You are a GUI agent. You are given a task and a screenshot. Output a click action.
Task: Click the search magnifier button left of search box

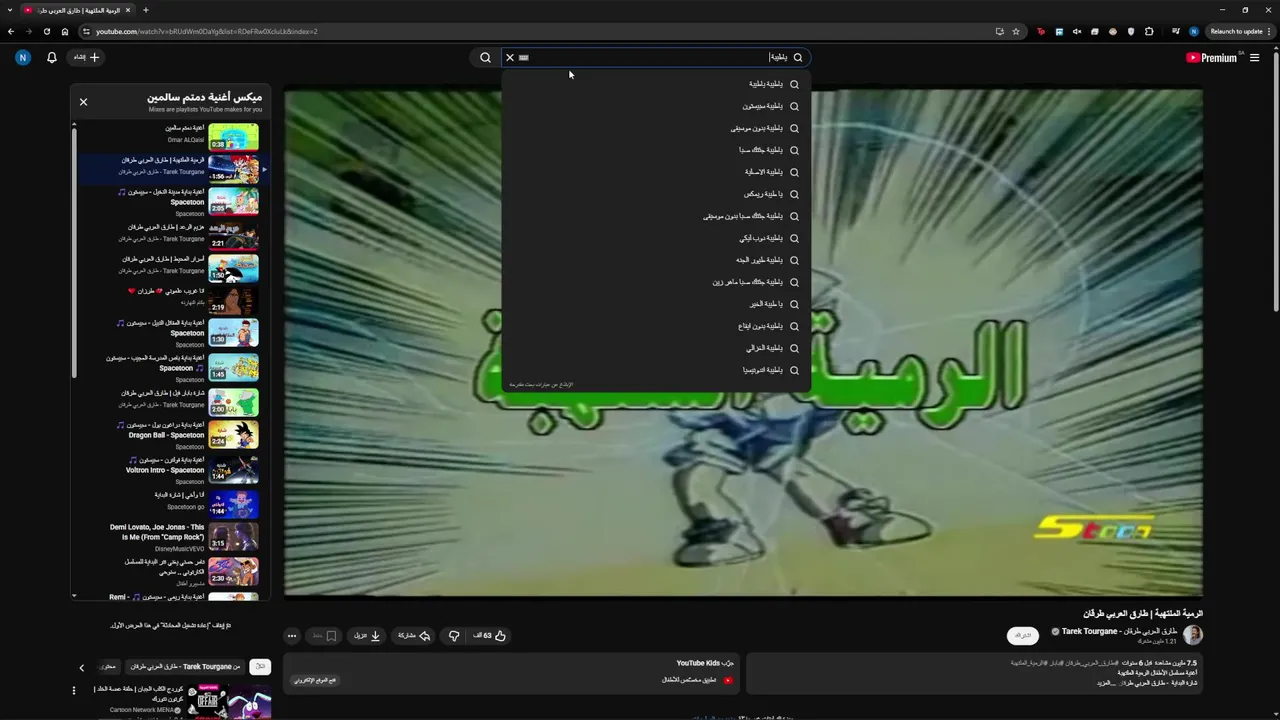click(485, 58)
